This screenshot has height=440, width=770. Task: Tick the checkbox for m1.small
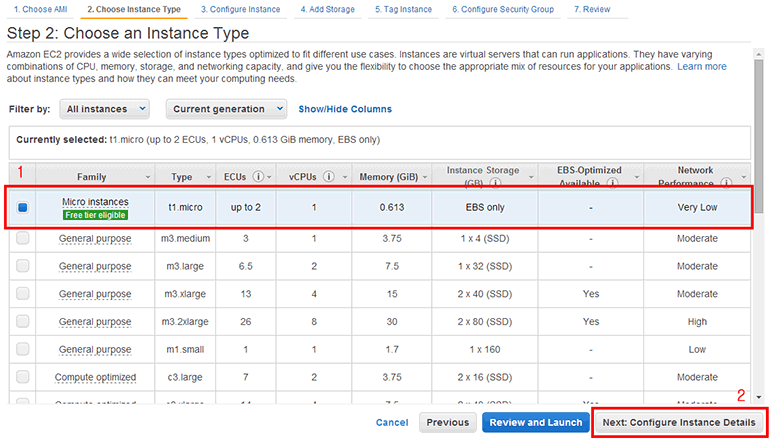click(x=23, y=350)
